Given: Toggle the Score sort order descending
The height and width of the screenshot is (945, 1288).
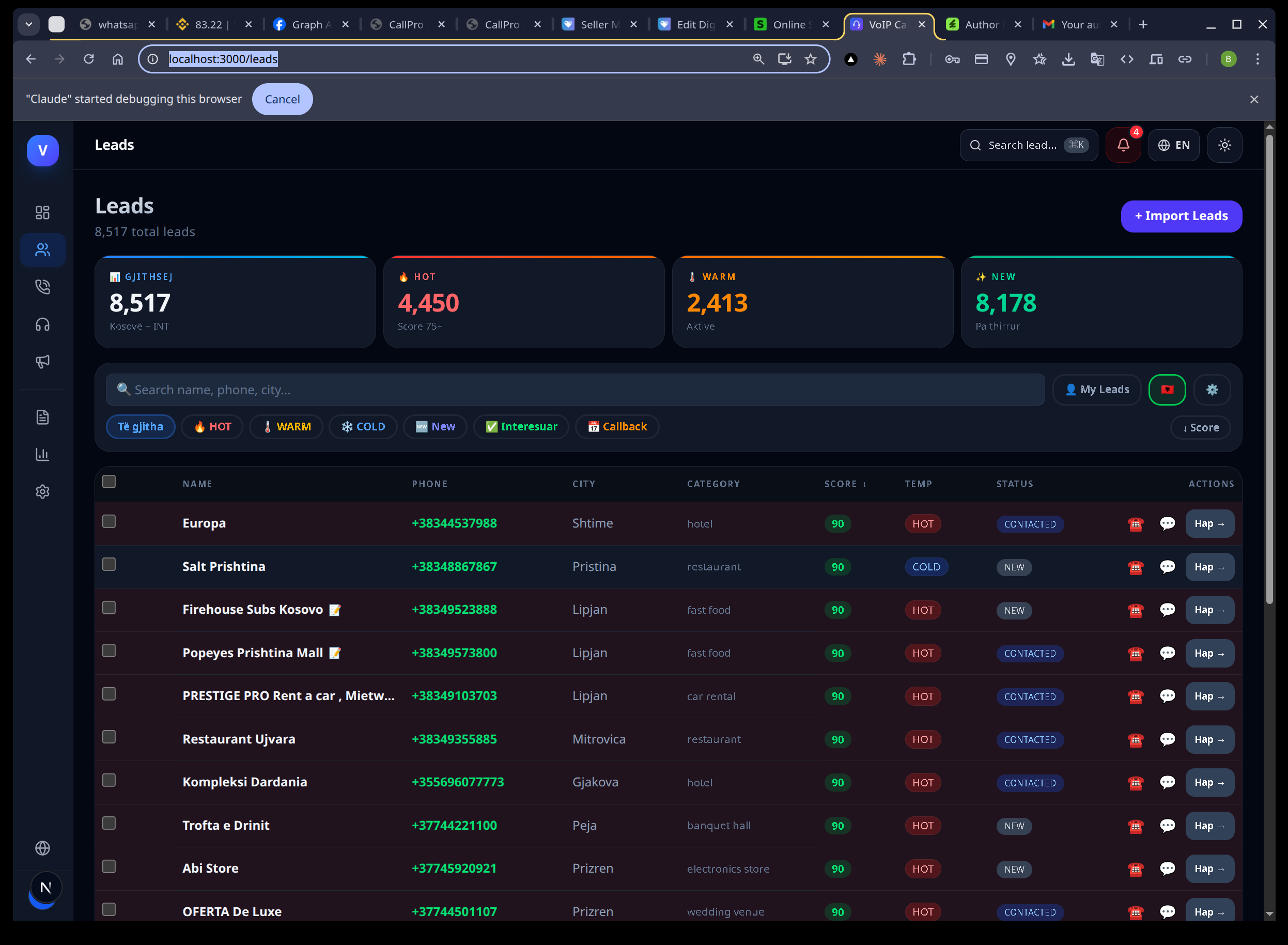Looking at the screenshot, I should (x=1200, y=427).
